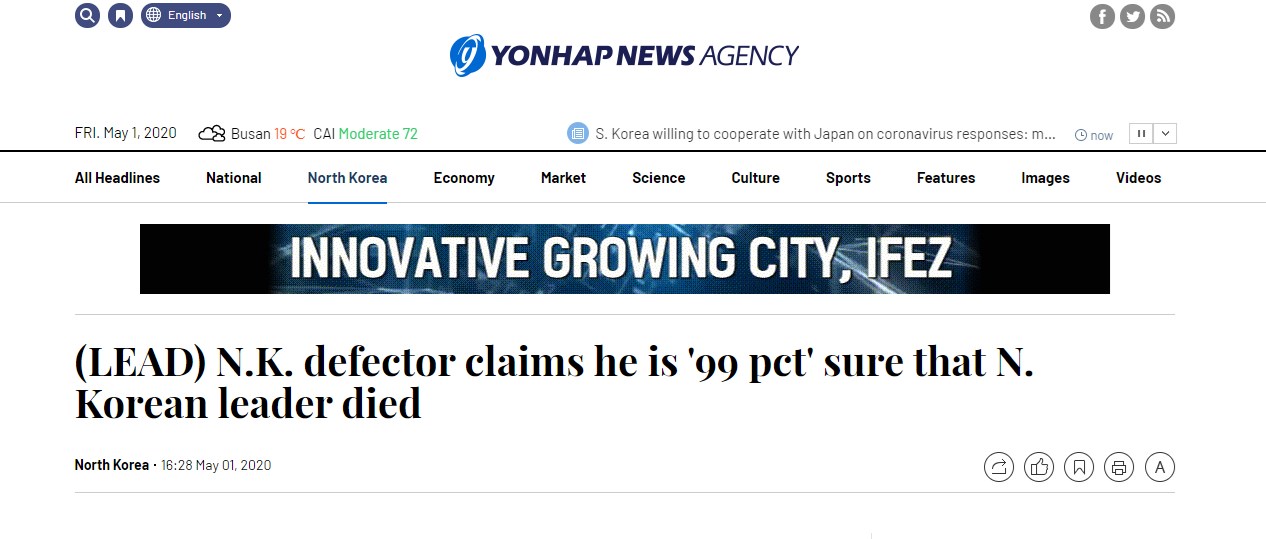Viewport: 1266px width, 539px height.
Task: Open the search icon at top left
Action: coord(87,15)
